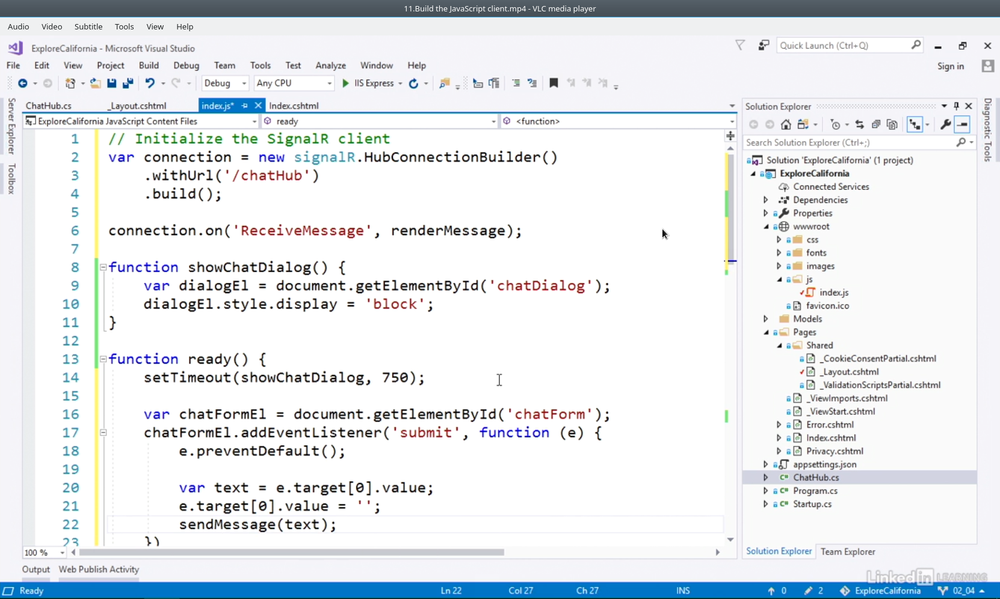The width and height of the screenshot is (1000, 599).
Task: Open the VLC Subtitle menu
Action: click(88, 27)
